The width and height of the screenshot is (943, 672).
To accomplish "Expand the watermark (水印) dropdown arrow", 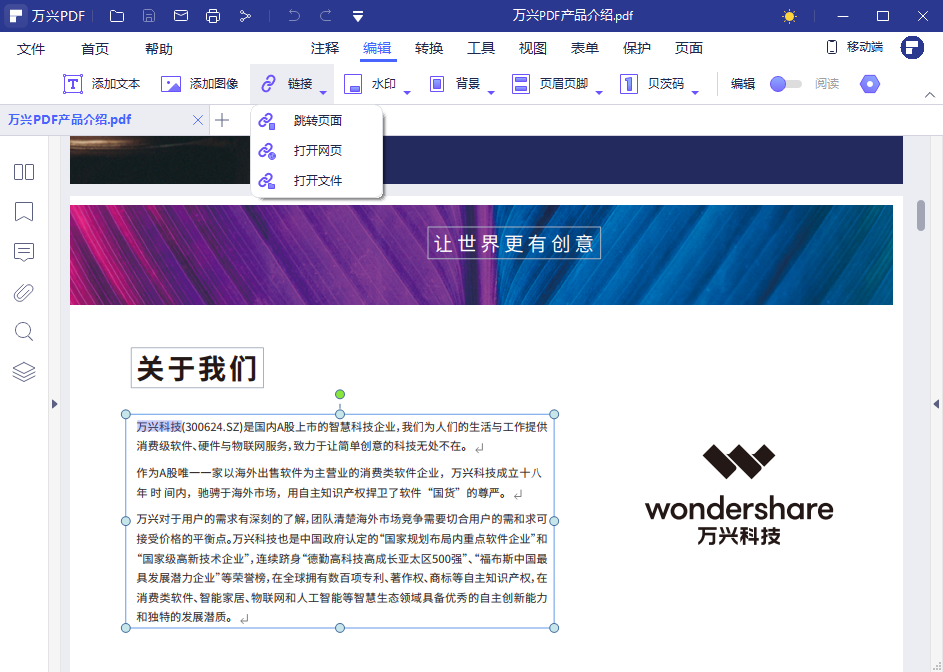I will click(407, 93).
